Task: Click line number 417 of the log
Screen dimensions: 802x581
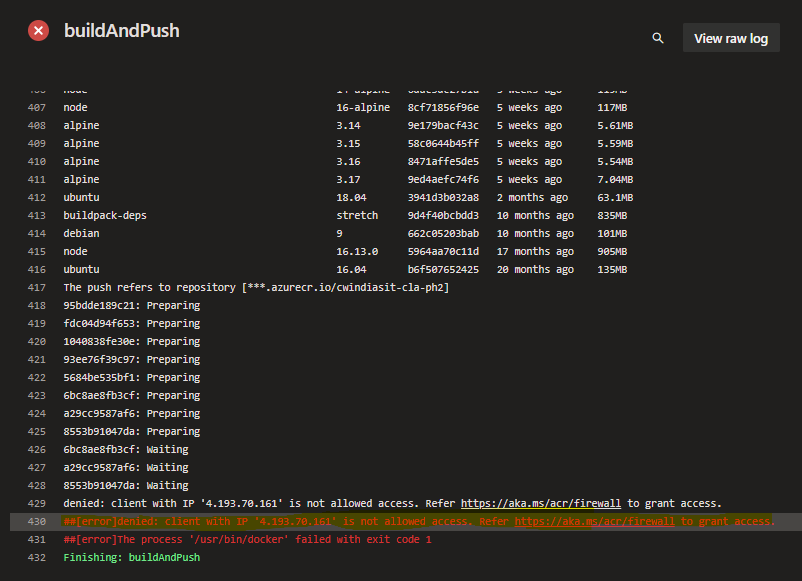Action: pos(37,287)
